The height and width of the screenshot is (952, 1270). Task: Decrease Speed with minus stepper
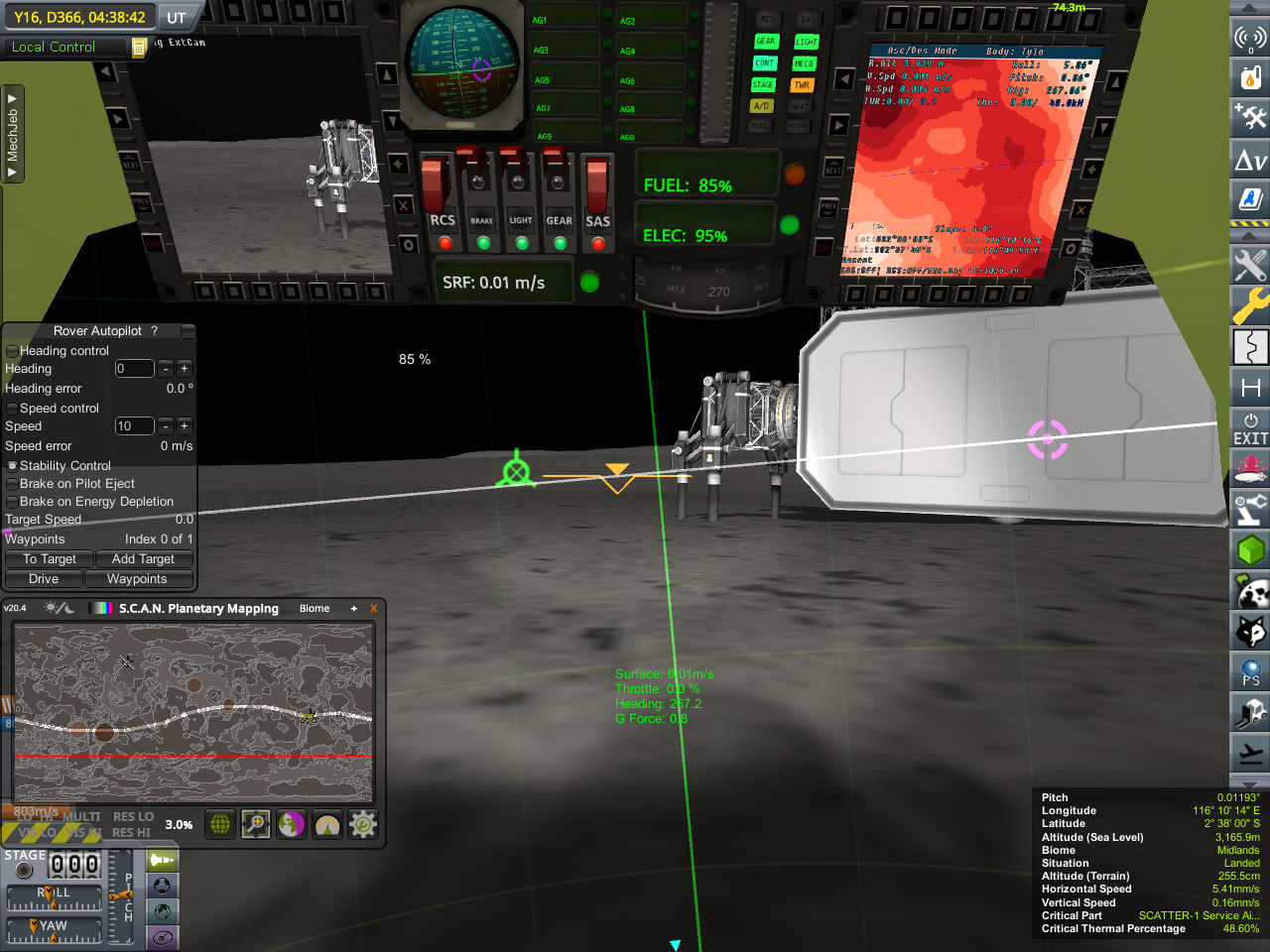click(166, 426)
